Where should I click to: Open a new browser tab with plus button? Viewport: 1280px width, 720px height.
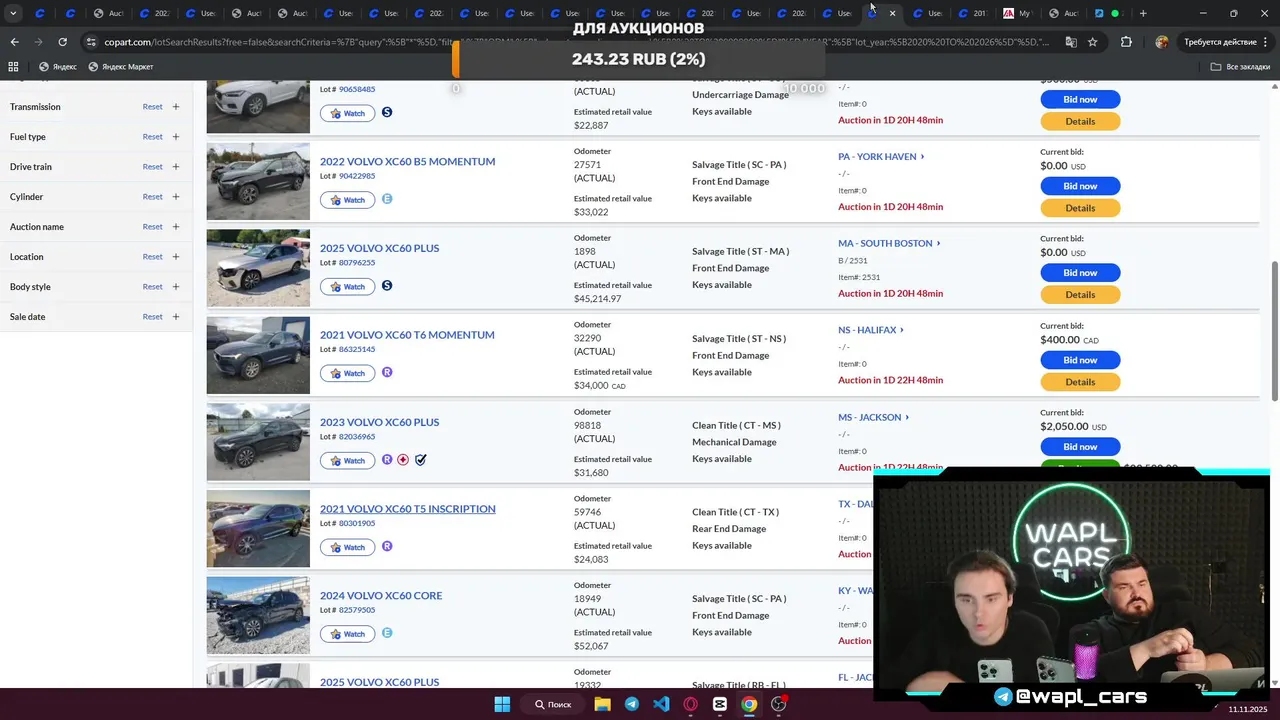point(1143,13)
